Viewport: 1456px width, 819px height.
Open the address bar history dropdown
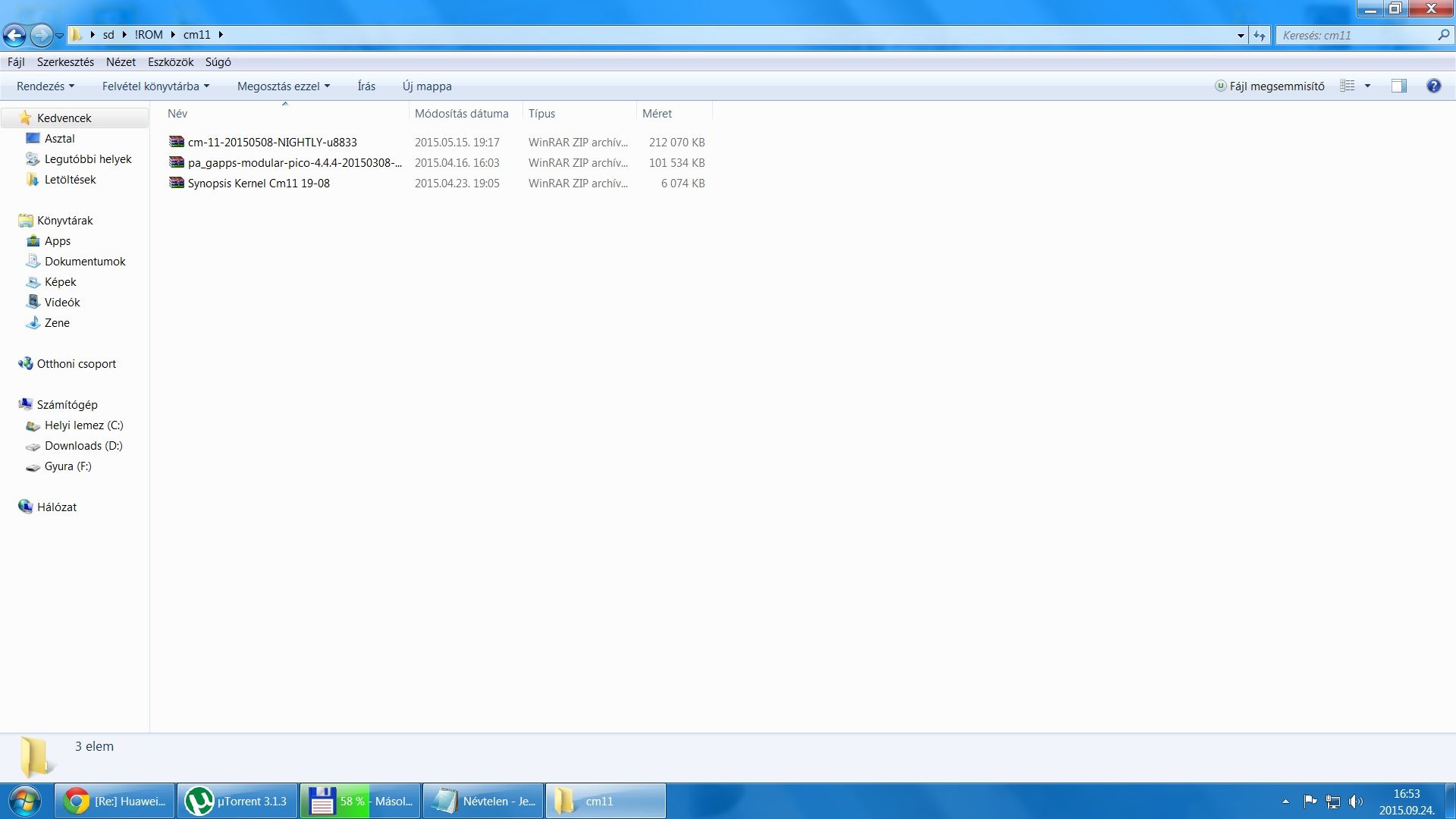(1241, 36)
